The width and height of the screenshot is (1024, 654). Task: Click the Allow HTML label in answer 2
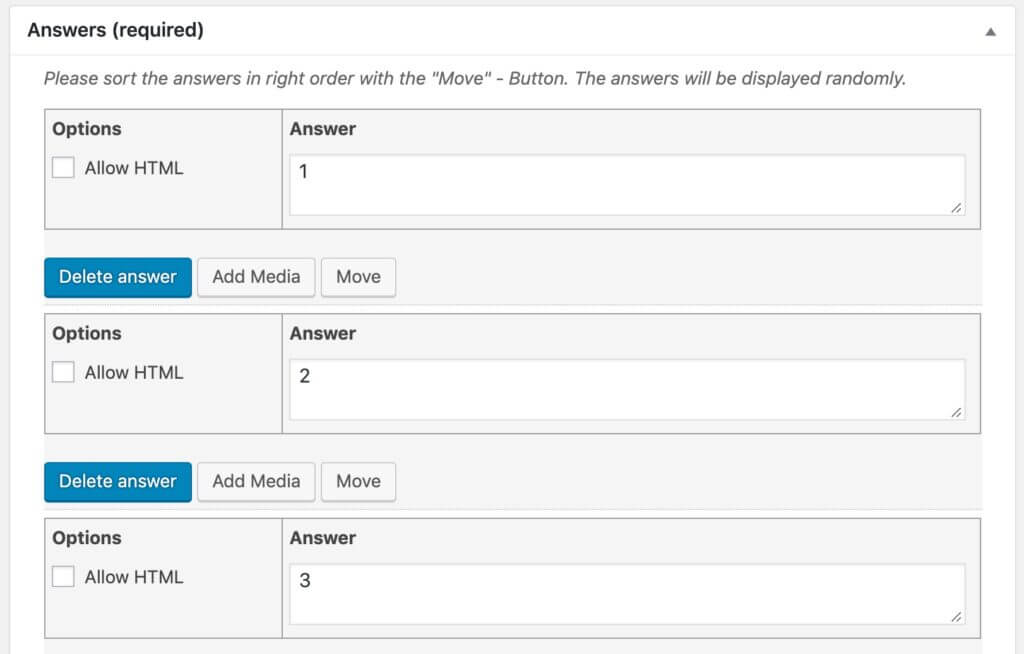pyautogui.click(x=134, y=372)
